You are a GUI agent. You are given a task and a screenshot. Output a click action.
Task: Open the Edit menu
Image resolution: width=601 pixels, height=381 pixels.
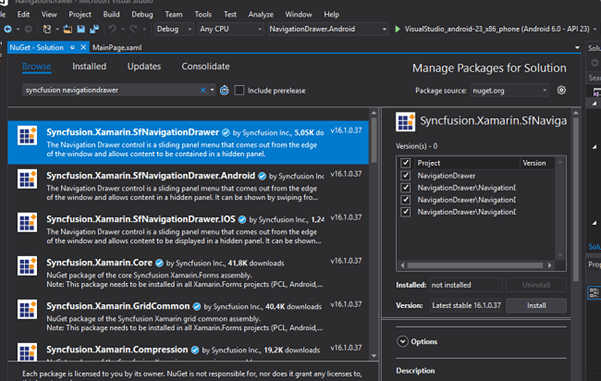[23, 15]
